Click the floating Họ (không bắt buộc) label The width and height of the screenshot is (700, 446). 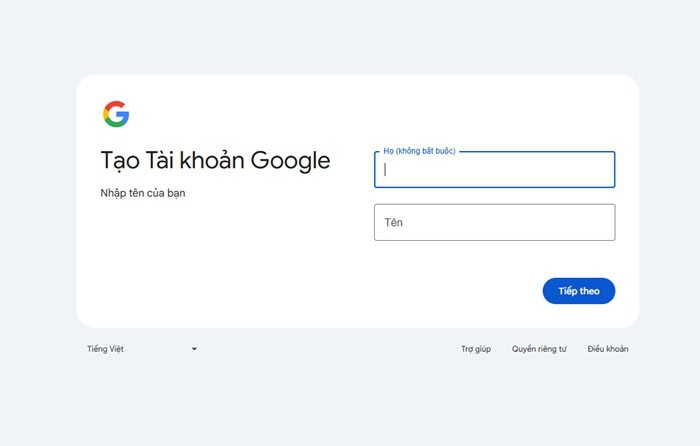coord(419,151)
